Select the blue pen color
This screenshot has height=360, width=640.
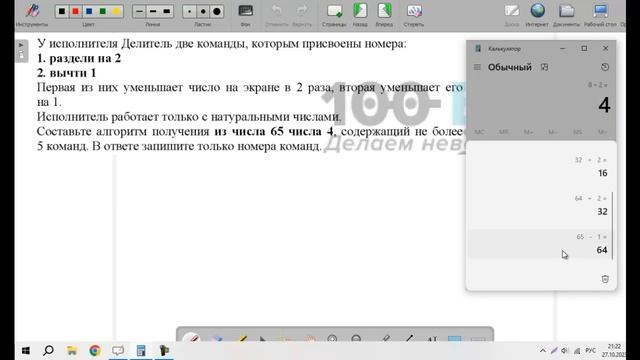click(x=89, y=11)
